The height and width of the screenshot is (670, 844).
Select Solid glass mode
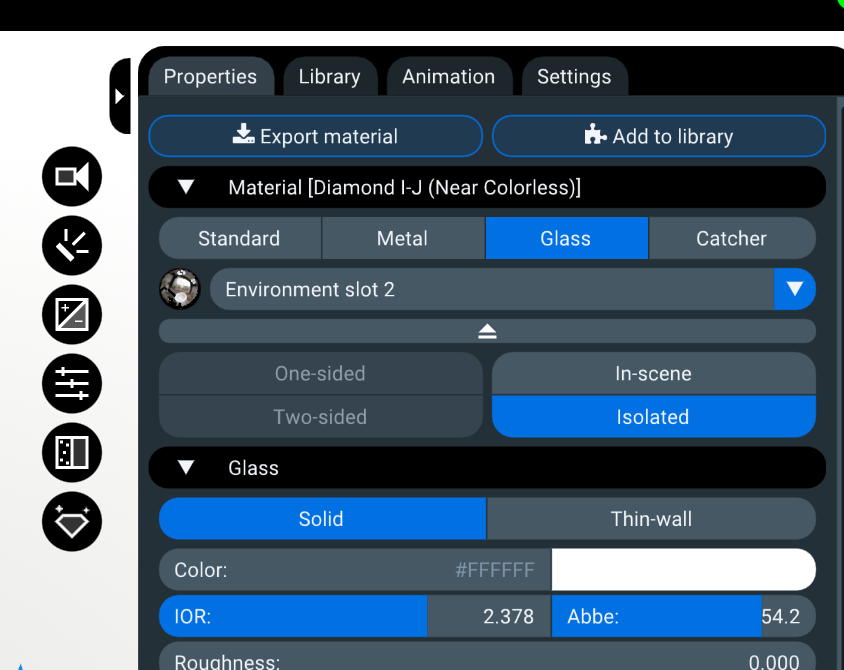322,519
